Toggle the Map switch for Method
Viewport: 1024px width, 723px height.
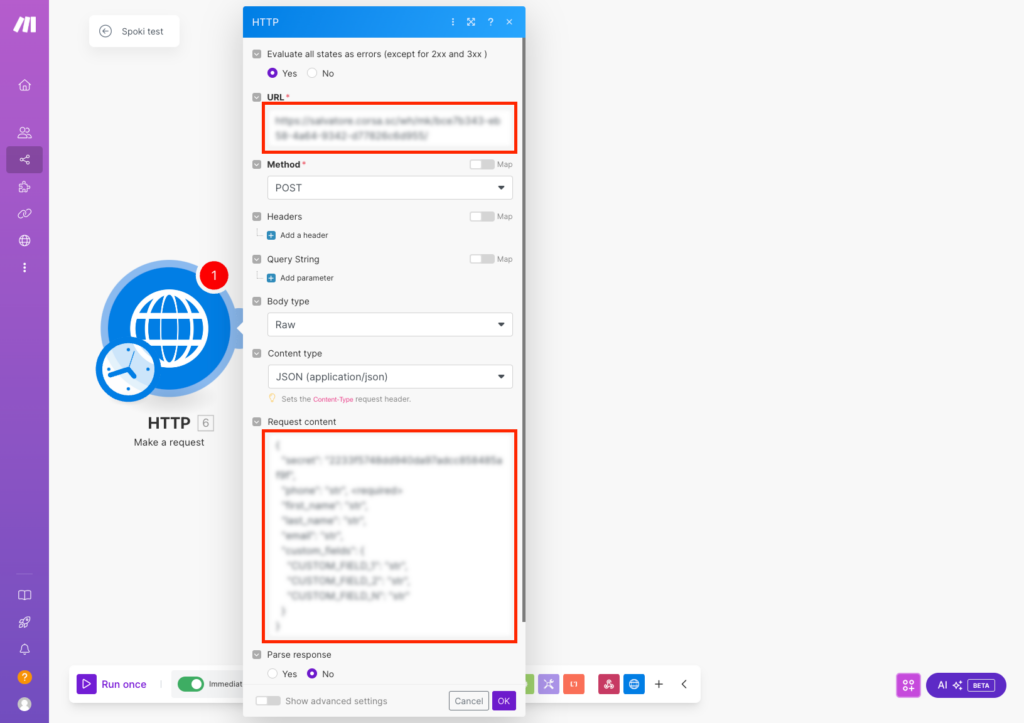click(x=481, y=164)
